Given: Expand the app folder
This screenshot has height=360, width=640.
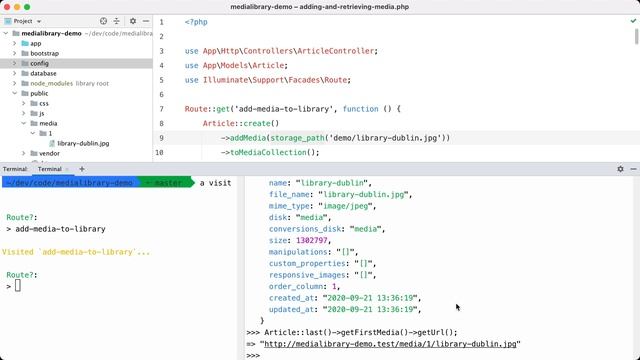Looking at the screenshot, I should click(x=15, y=43).
